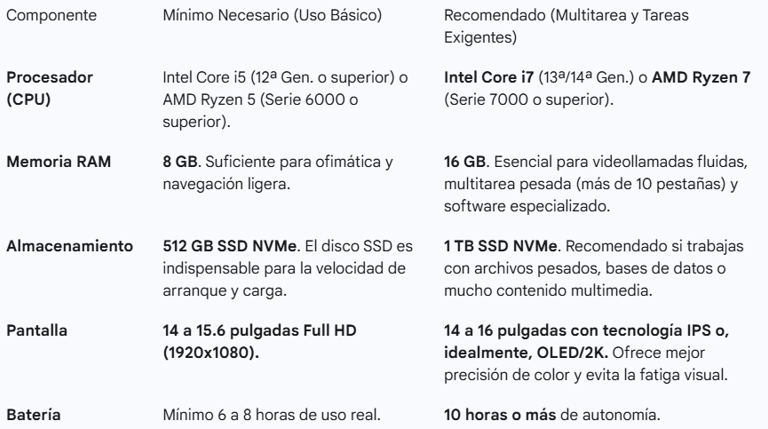Select the 10 horas o más text
Viewport: 768px width, 429px height.
(x=500, y=415)
